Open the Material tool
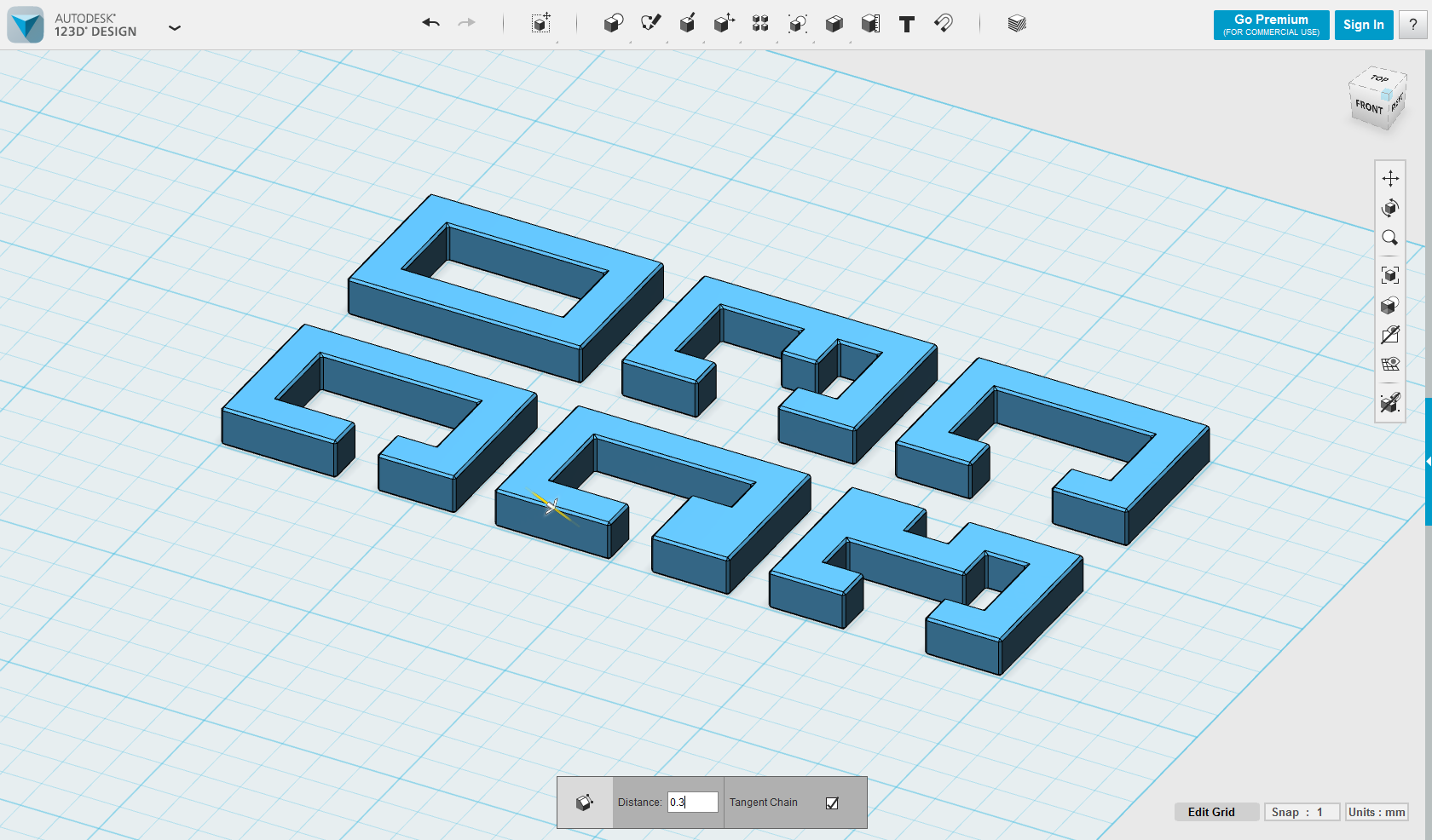The width and height of the screenshot is (1432, 840). pyautogui.click(x=1017, y=24)
